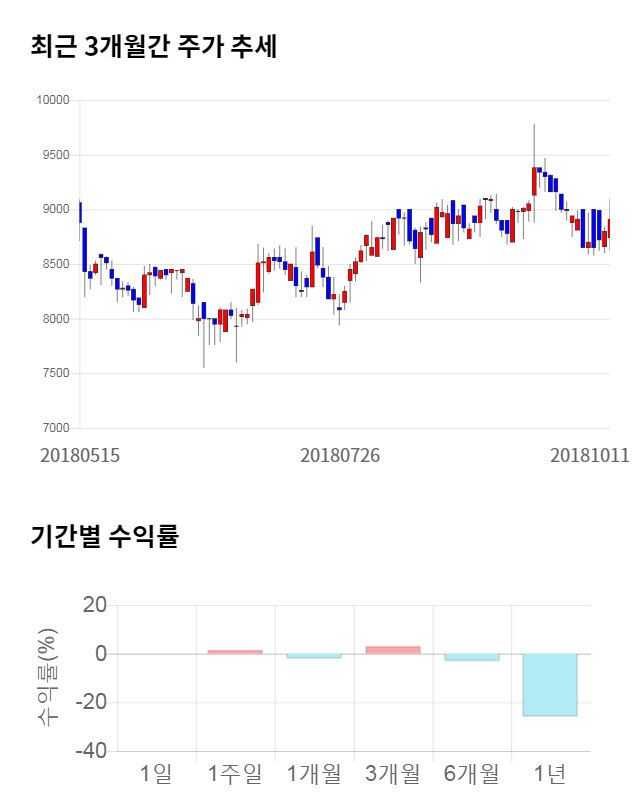The height and width of the screenshot is (810, 640).
Task: Select the 1개월 blue return bar
Action: 314,656
